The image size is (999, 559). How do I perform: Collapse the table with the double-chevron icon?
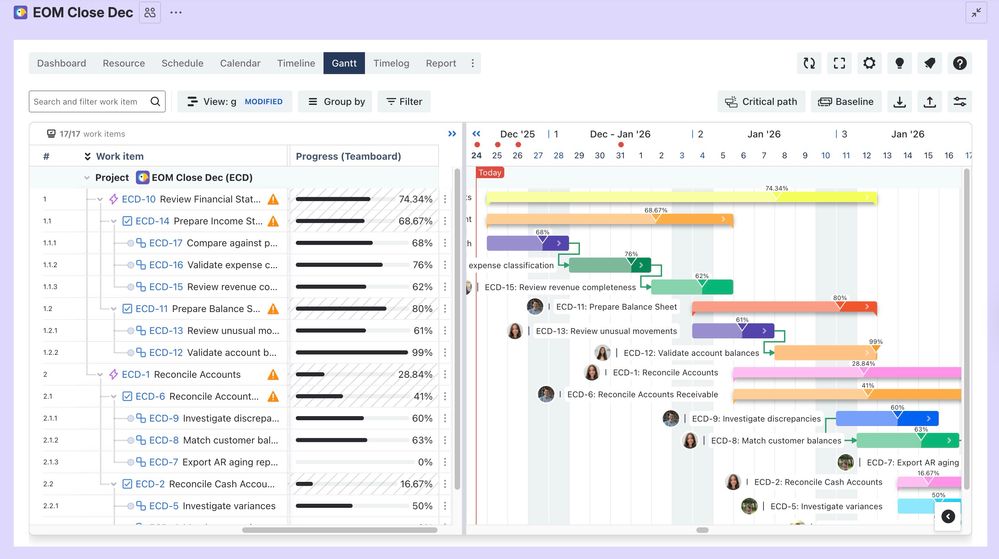452,134
